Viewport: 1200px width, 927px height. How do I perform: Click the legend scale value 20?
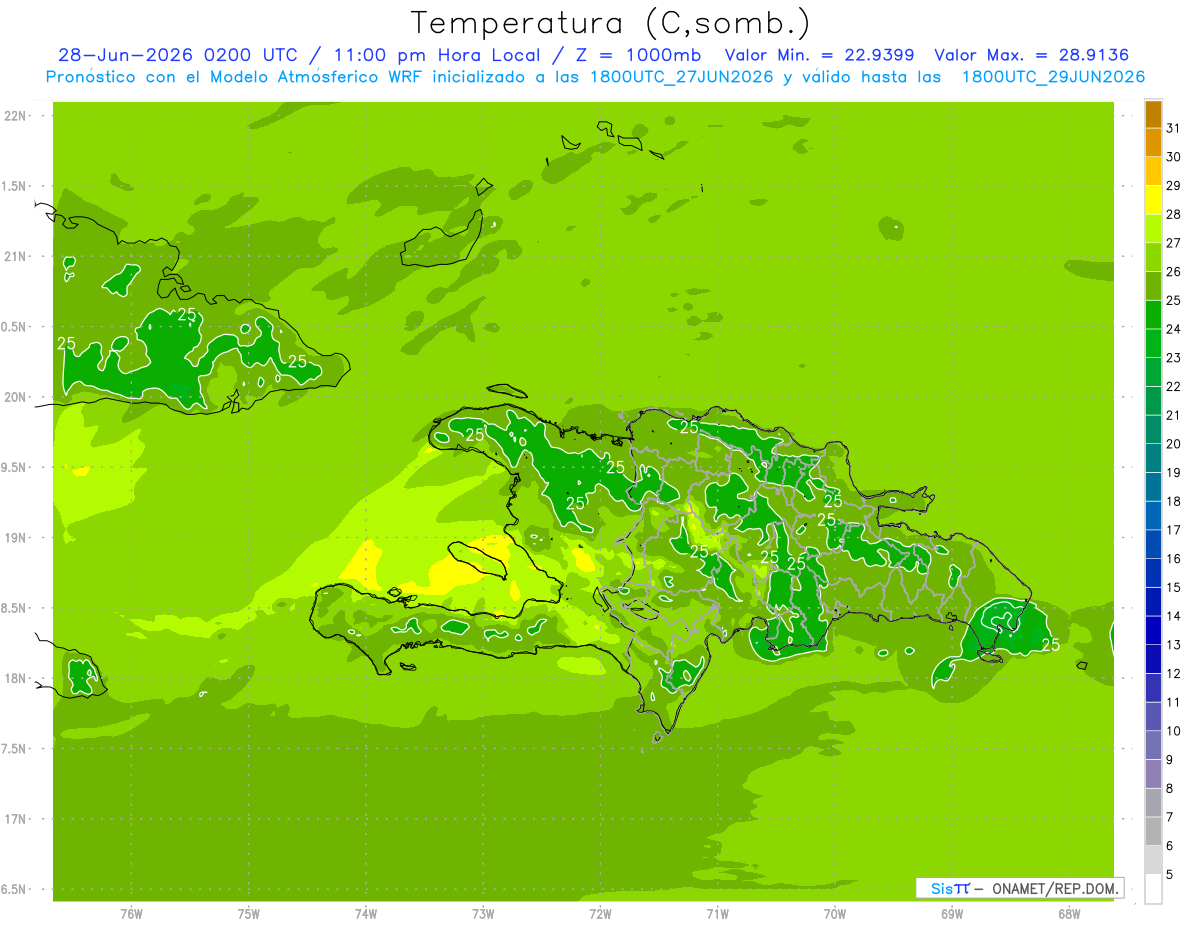click(x=1174, y=444)
